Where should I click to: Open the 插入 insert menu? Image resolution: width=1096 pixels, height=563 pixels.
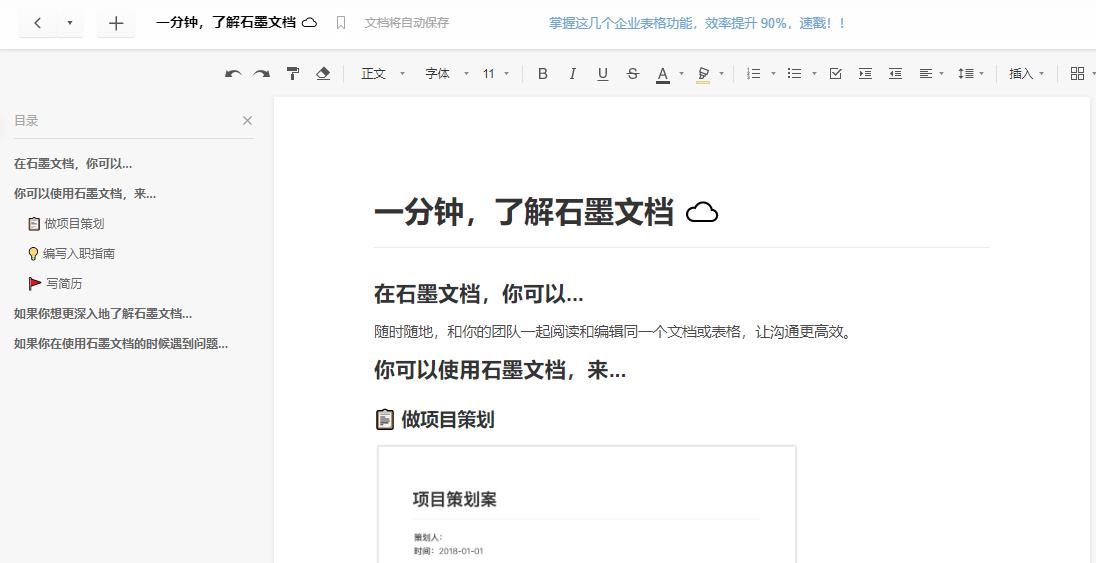pos(1026,74)
